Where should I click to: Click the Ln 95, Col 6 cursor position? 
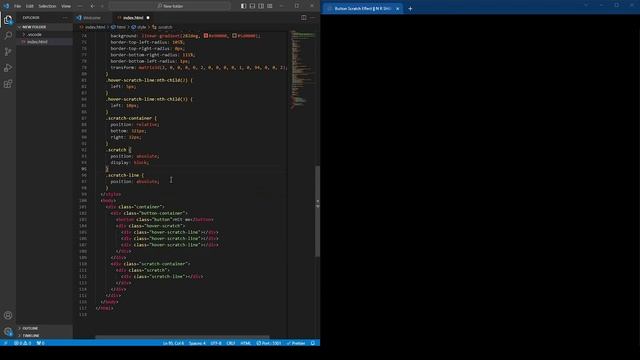tap(173, 343)
